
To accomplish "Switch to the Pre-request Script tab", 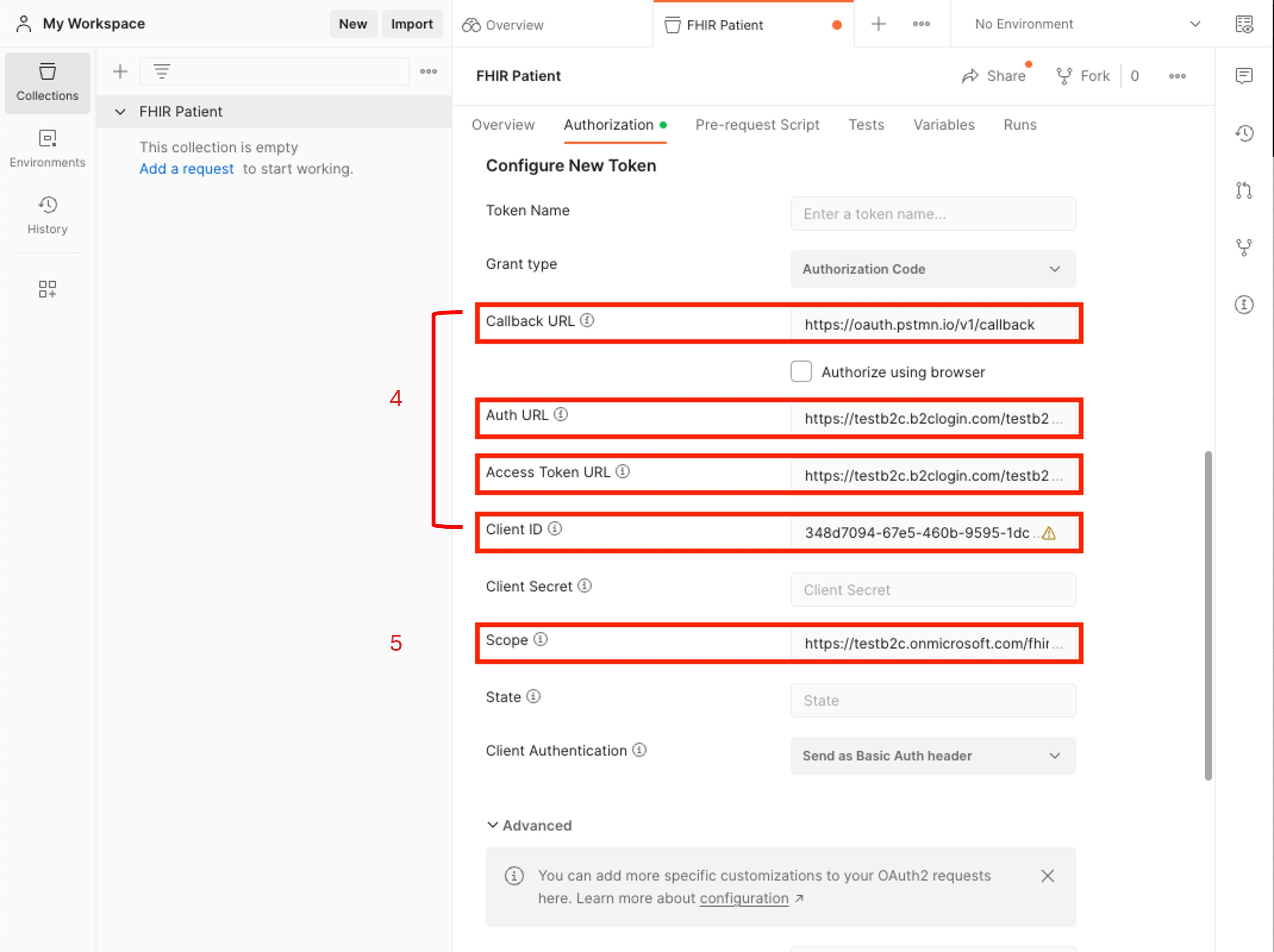I will pos(757,125).
